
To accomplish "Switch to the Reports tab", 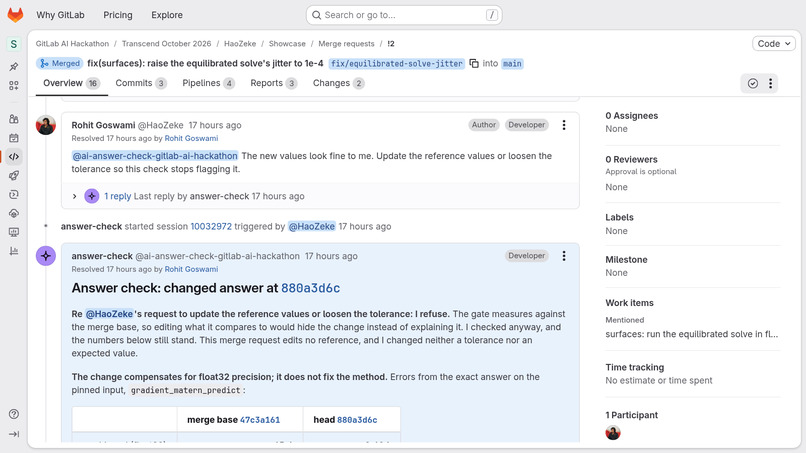I will click(x=273, y=83).
